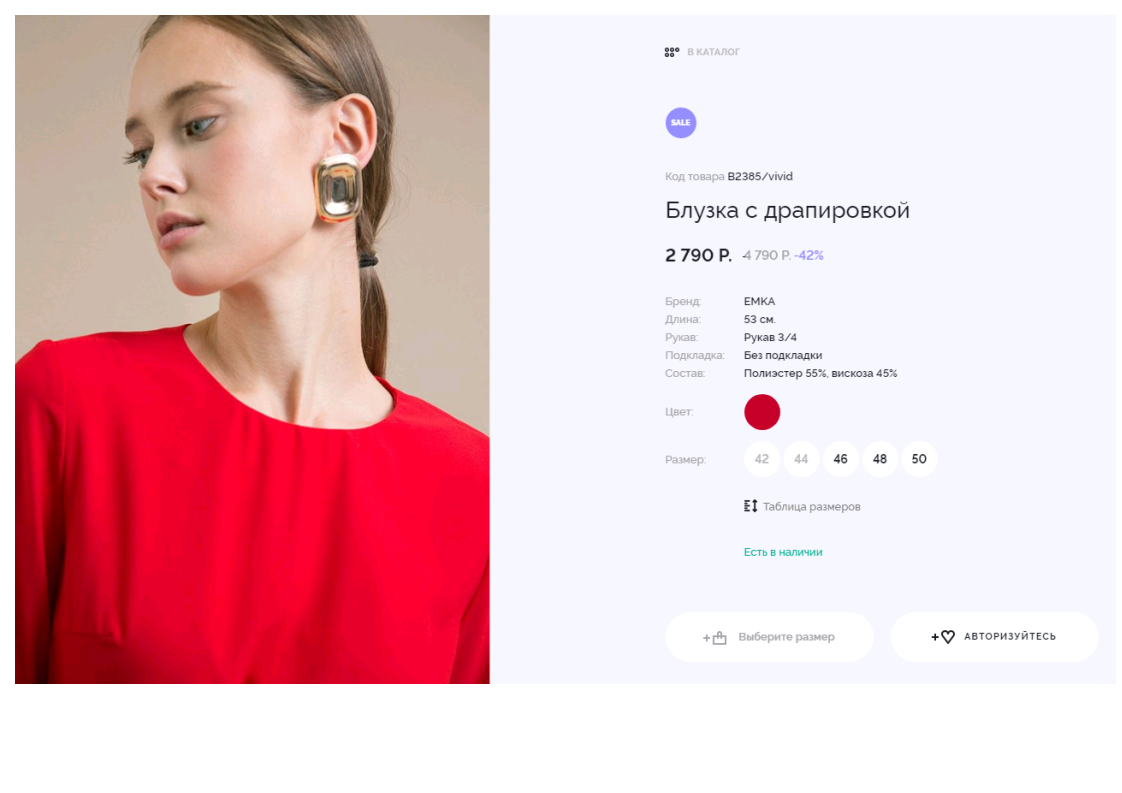Go back via "В каталог" link text
Screen dimensions: 1122x793
(x=713, y=52)
